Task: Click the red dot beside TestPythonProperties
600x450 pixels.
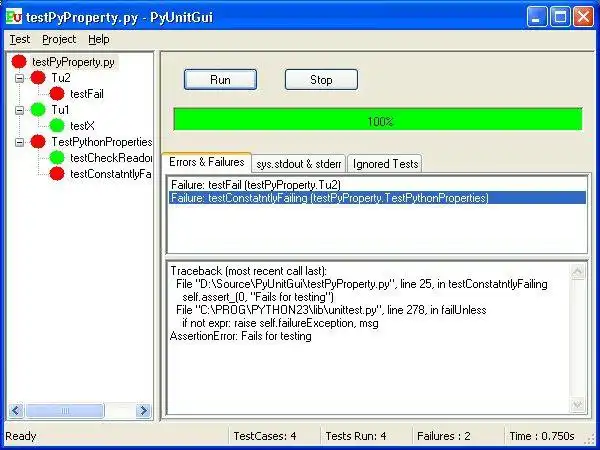Action: coord(38,142)
